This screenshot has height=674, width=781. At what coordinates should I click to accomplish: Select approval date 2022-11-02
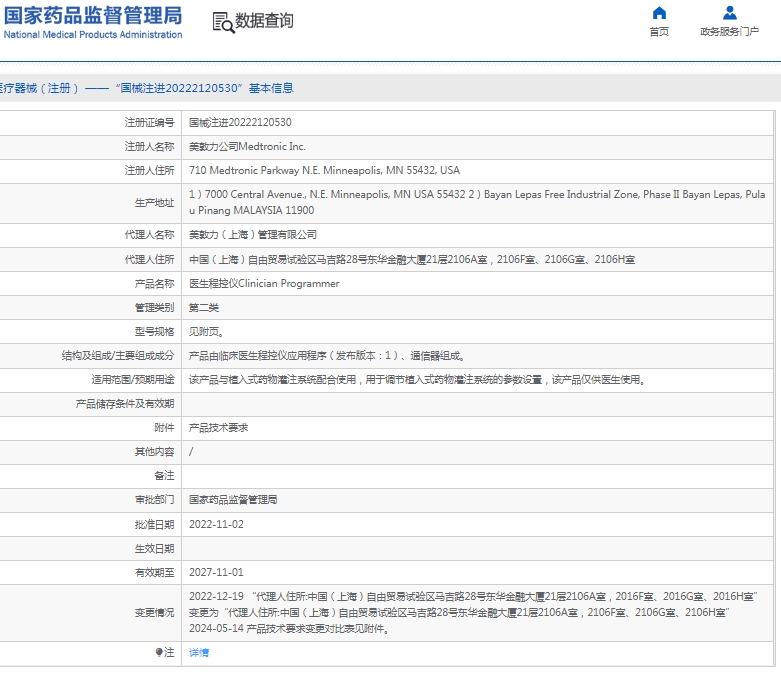click(216, 524)
